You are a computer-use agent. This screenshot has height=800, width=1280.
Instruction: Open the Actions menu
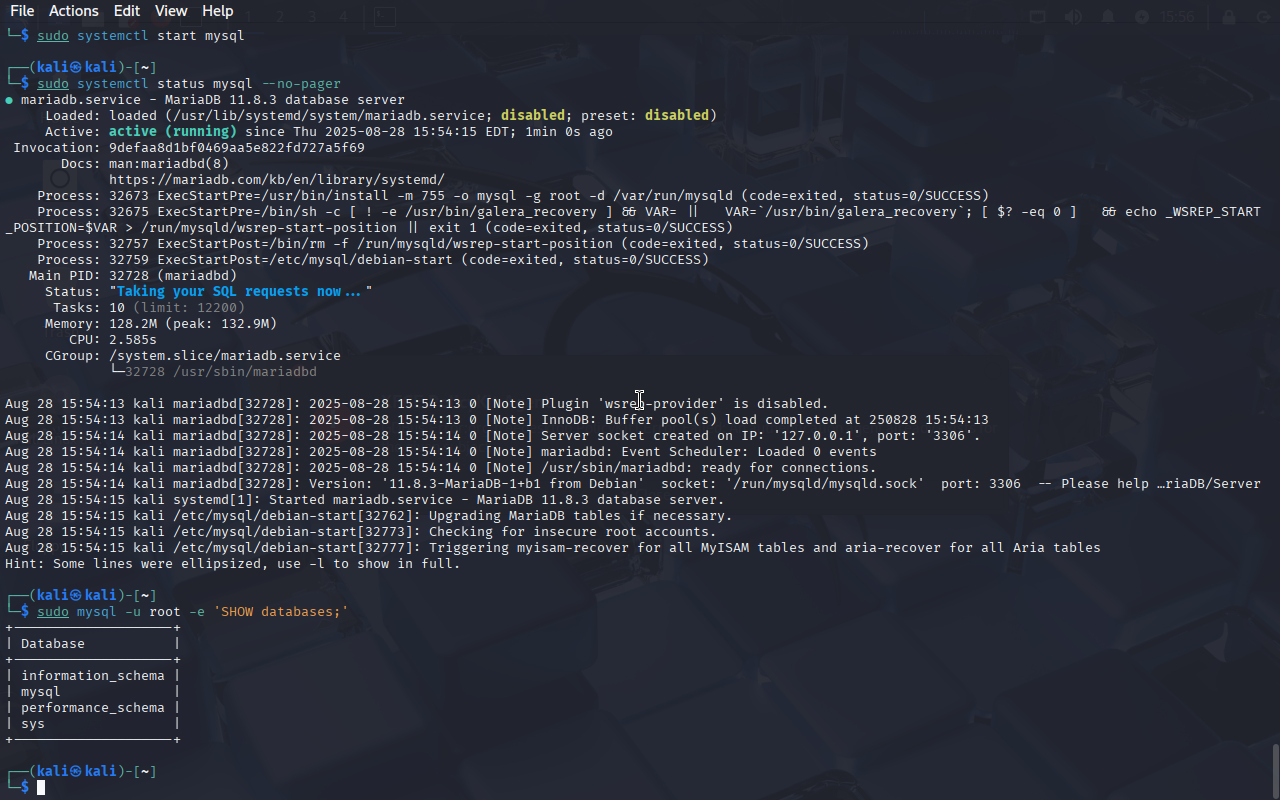click(x=74, y=11)
